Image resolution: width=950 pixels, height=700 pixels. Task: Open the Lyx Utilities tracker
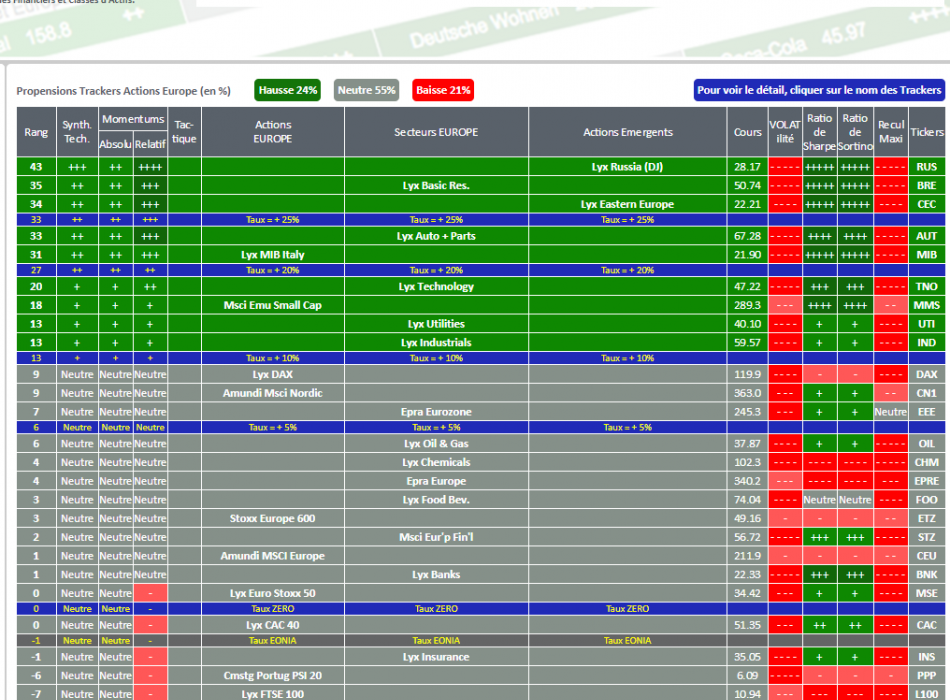[x=436, y=324]
